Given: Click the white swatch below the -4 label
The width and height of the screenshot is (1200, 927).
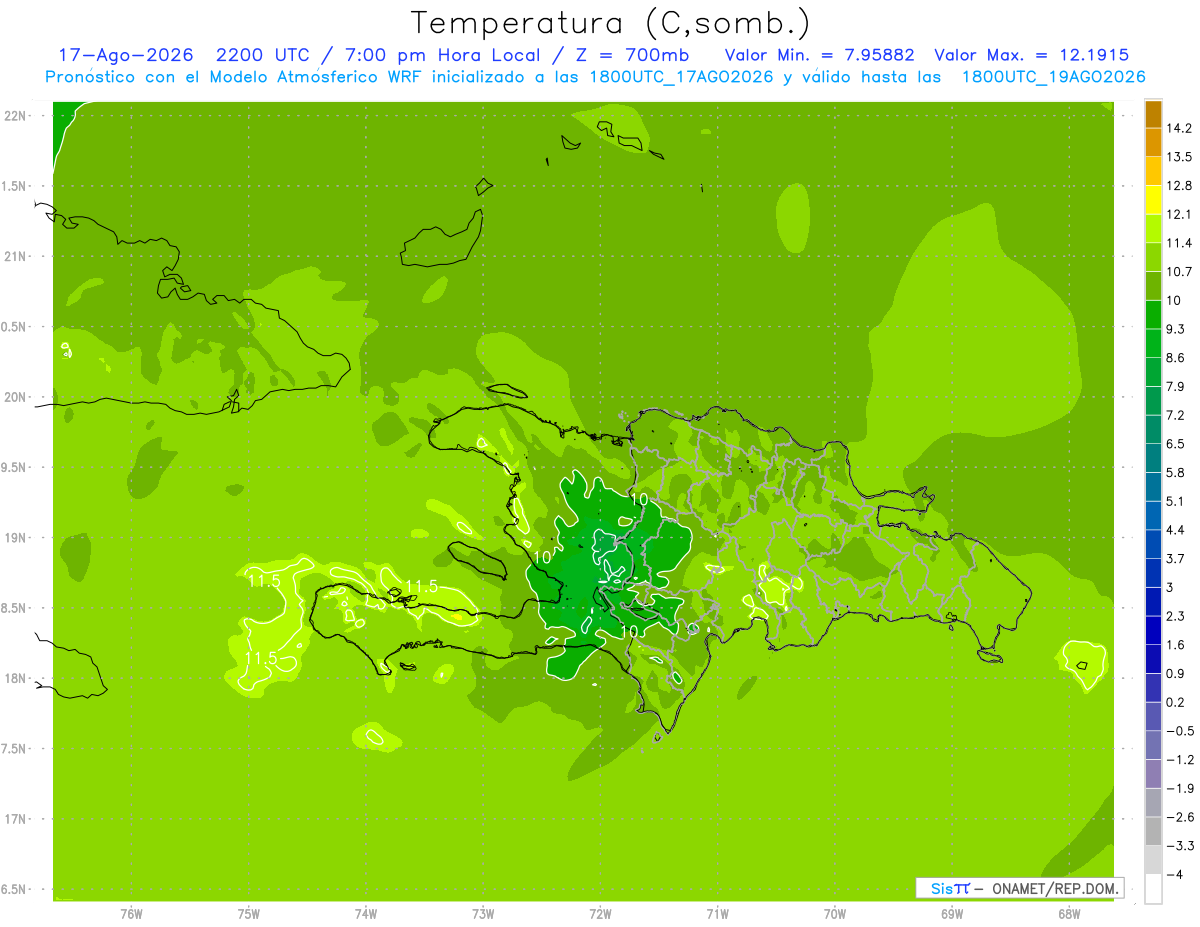Looking at the screenshot, I should (1153, 889).
